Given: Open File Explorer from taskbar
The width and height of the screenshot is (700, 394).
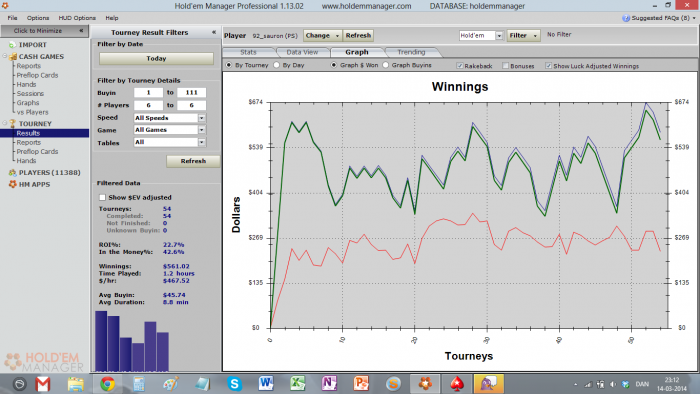Looking at the screenshot, I should (75, 384).
